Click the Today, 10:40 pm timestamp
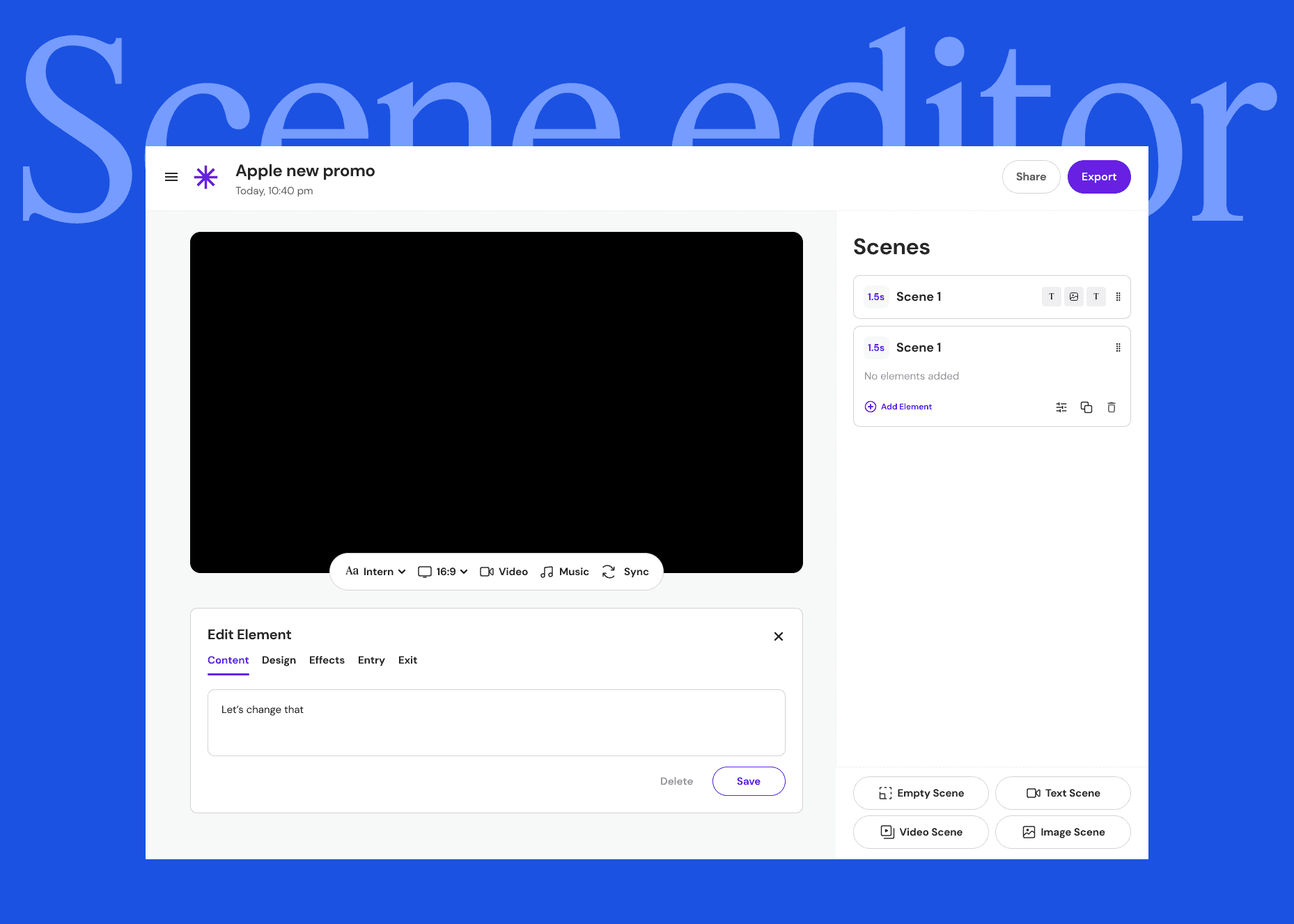The width and height of the screenshot is (1294, 924). point(274,191)
